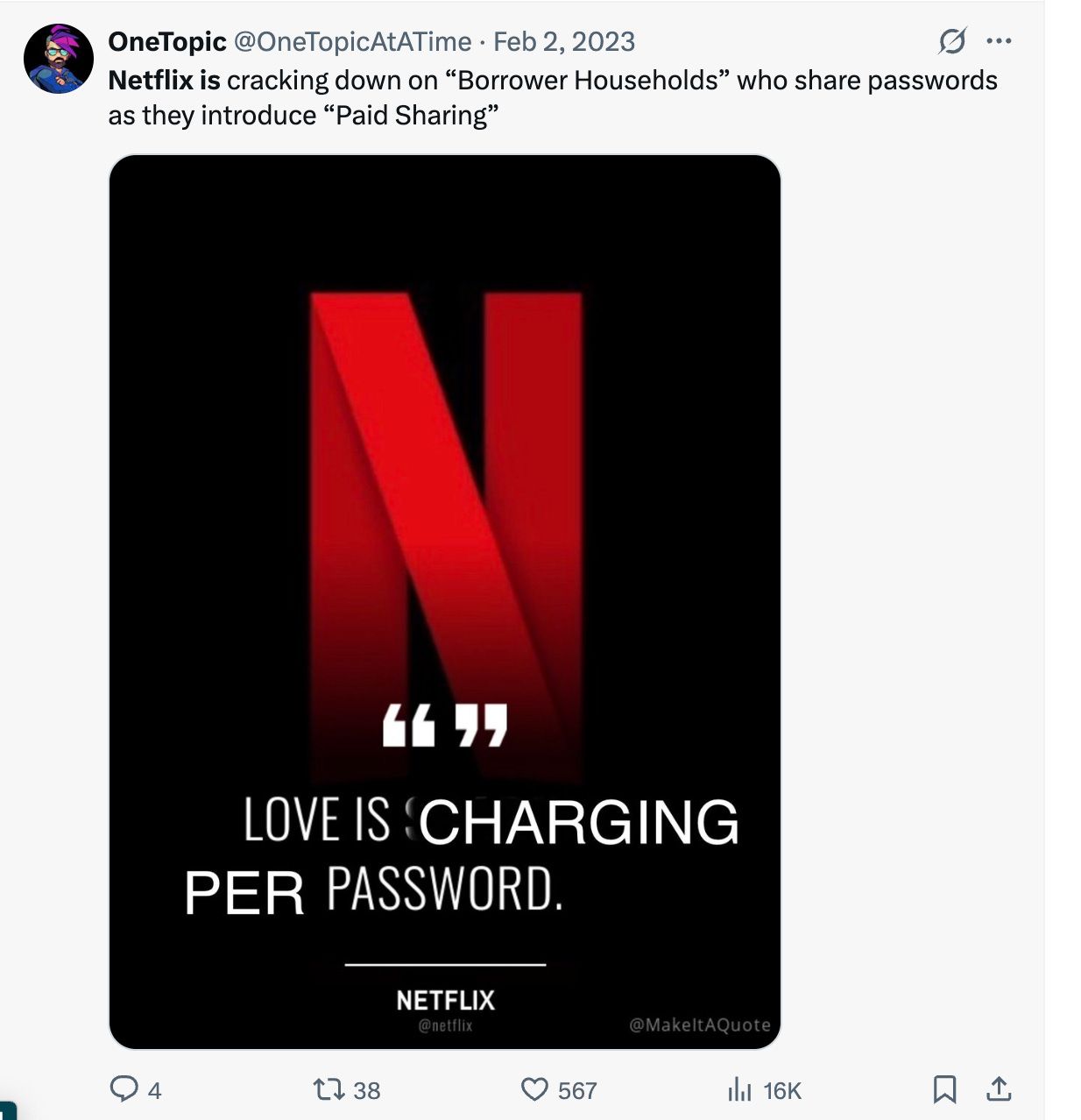
Task: Open the OneTopic profile avatar
Action: tap(59, 59)
